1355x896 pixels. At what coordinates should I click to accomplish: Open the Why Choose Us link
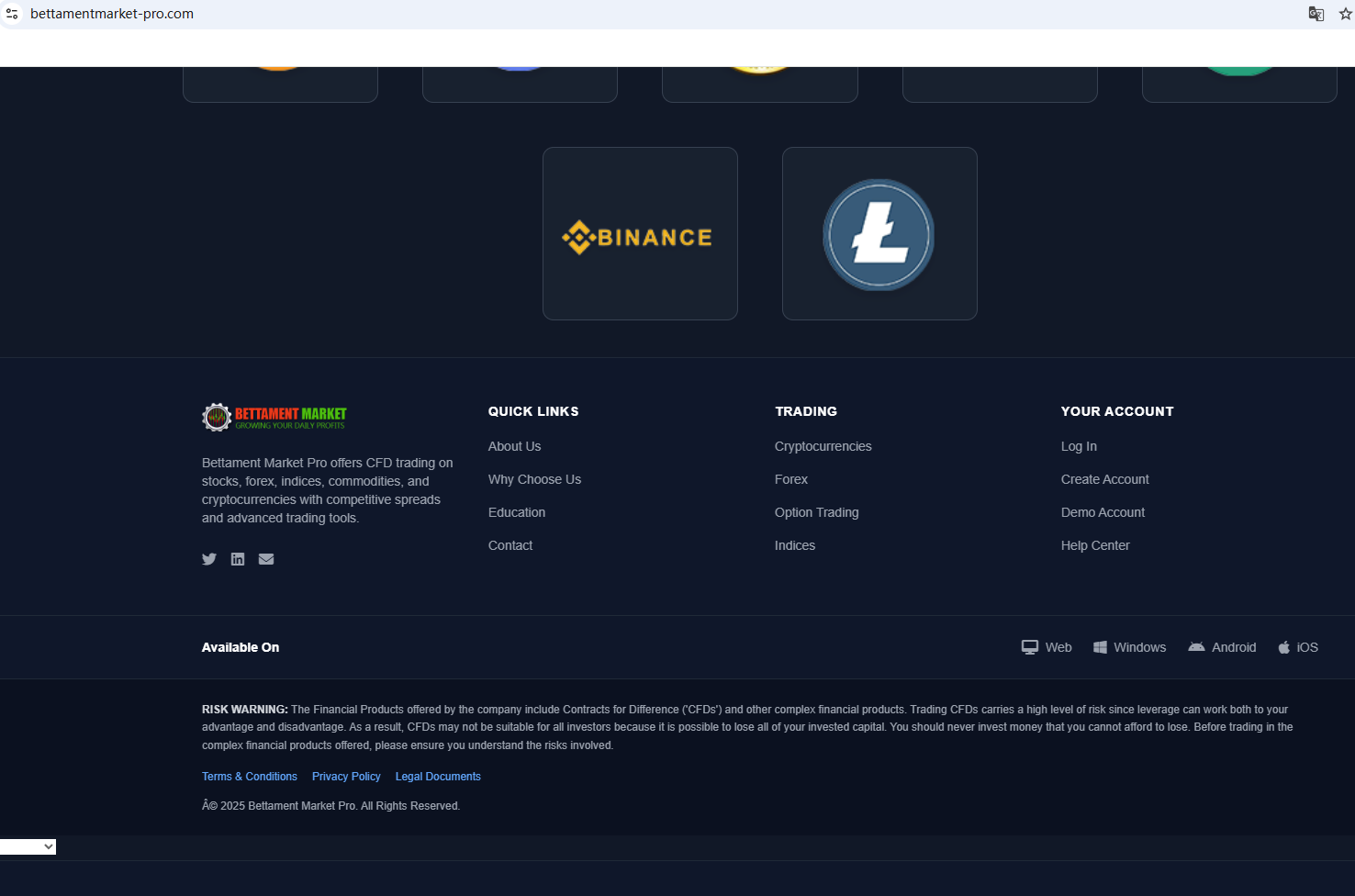point(534,479)
